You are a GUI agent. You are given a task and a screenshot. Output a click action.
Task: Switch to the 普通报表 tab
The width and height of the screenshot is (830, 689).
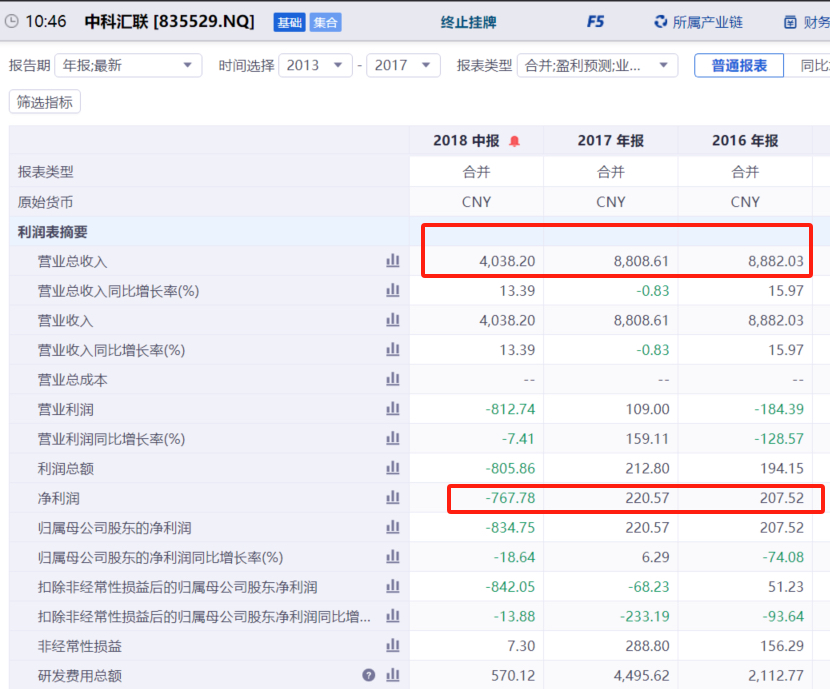pyautogui.click(x=739, y=65)
